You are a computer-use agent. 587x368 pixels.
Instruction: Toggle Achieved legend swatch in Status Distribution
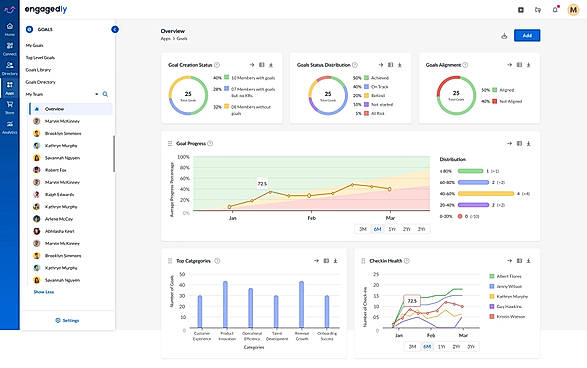[x=367, y=78]
